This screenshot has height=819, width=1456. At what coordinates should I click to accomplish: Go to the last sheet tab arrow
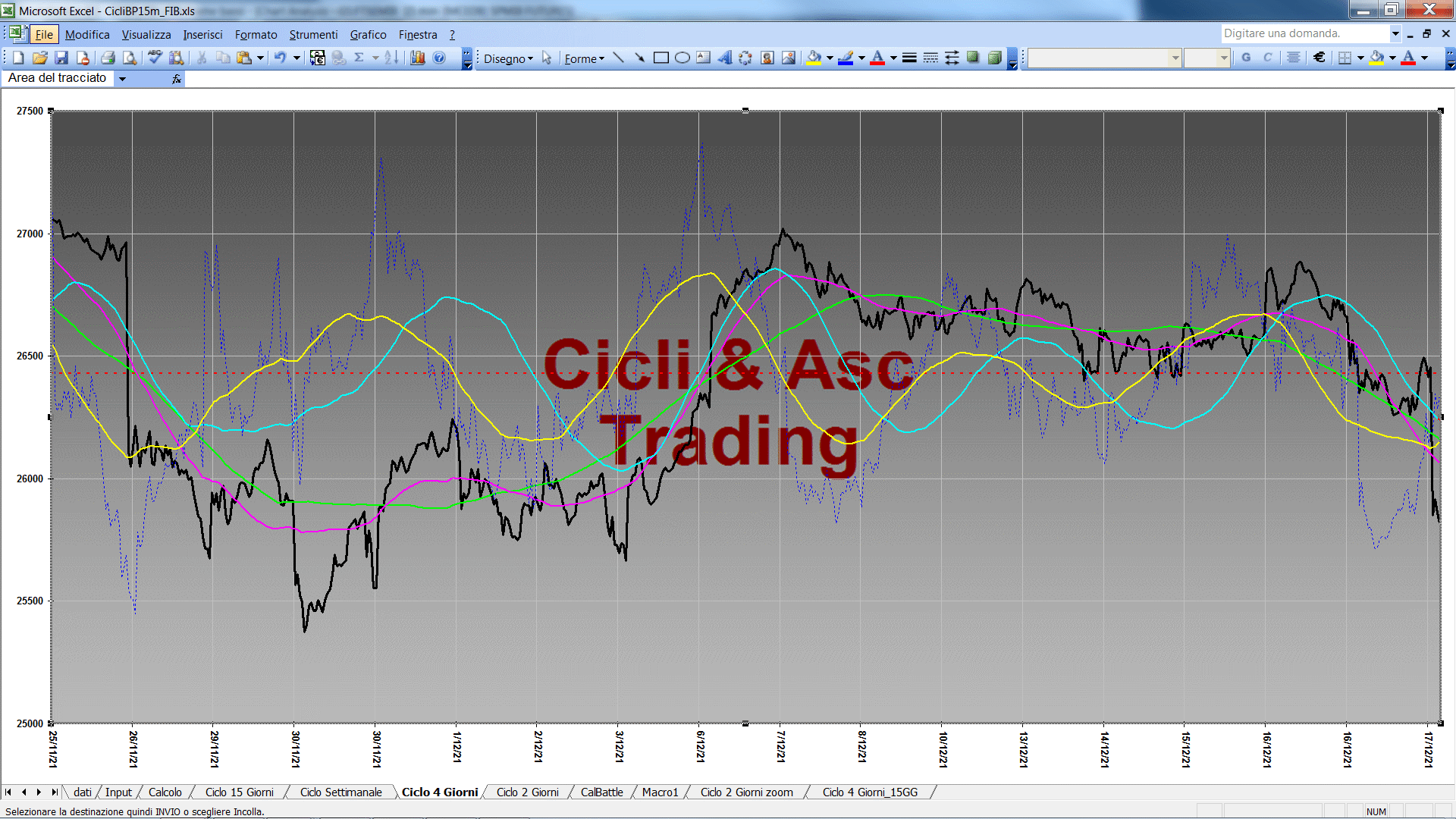click(x=54, y=792)
